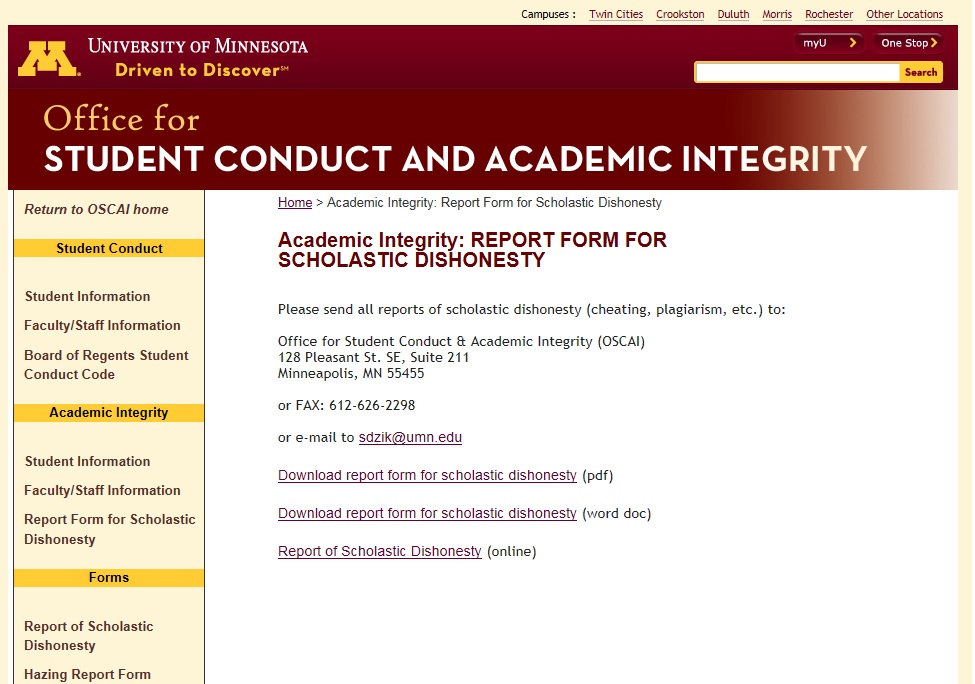
Task: Click the University of Minnesota M logo
Action: click(x=48, y=59)
